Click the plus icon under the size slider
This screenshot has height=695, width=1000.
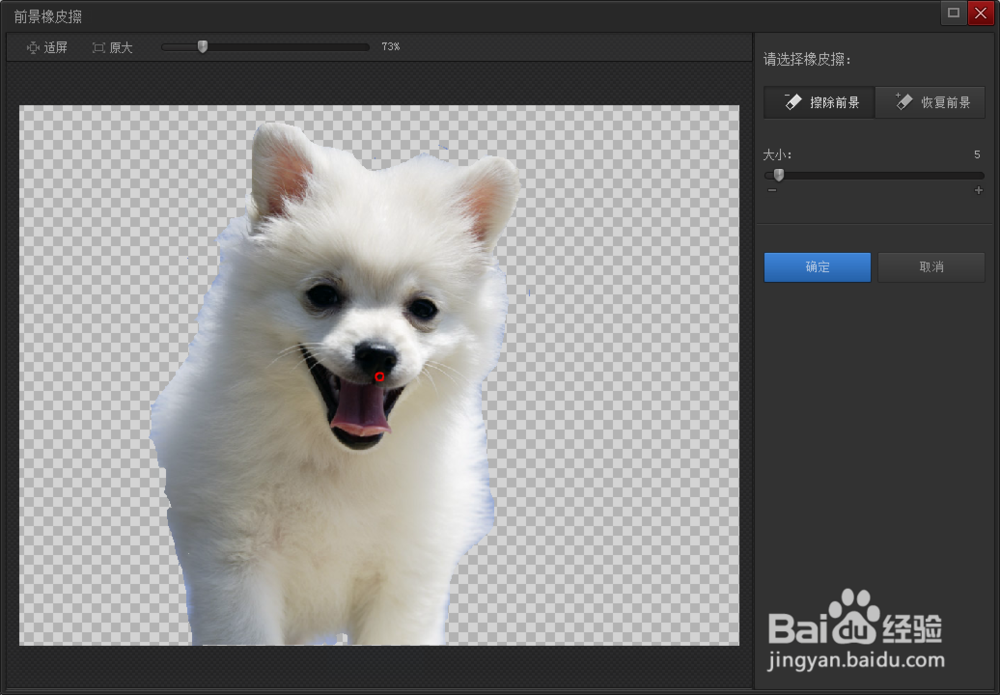[978, 190]
